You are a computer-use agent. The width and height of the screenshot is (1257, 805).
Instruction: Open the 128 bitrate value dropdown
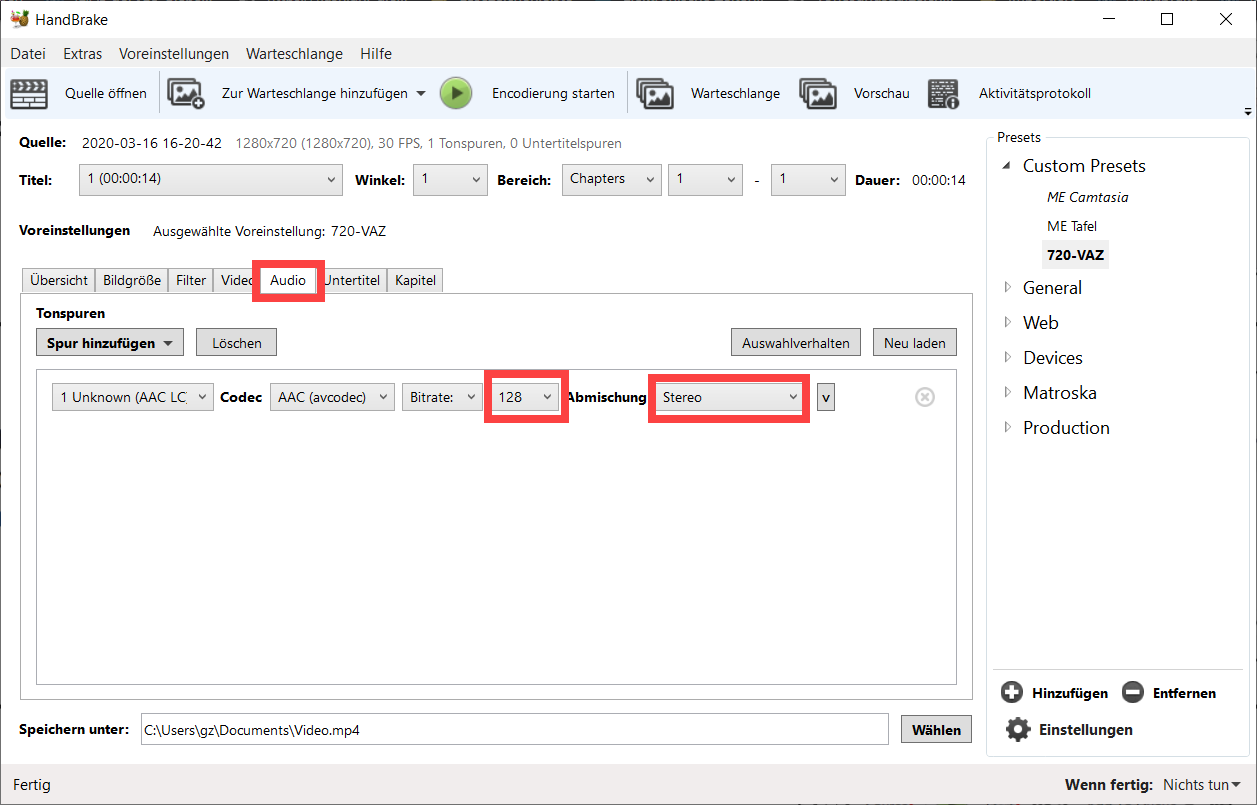click(x=526, y=397)
